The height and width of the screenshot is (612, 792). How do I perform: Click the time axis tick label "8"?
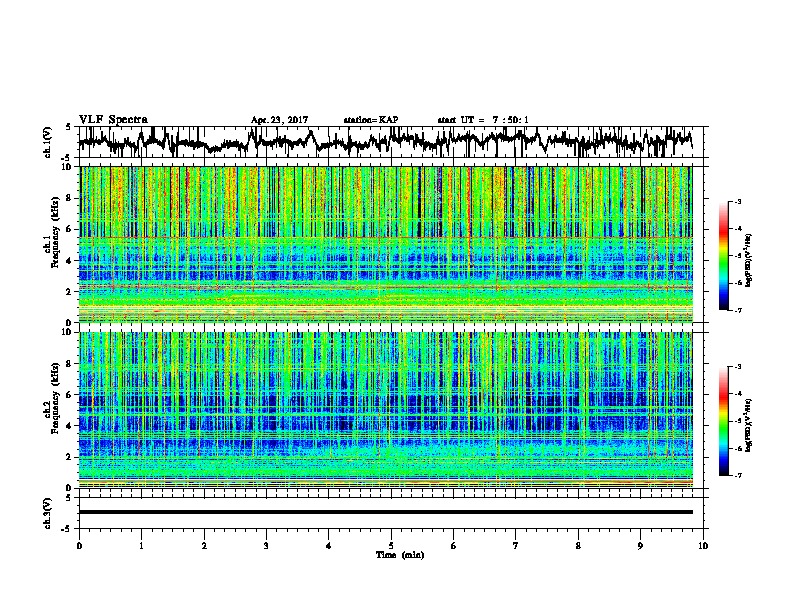(x=578, y=546)
